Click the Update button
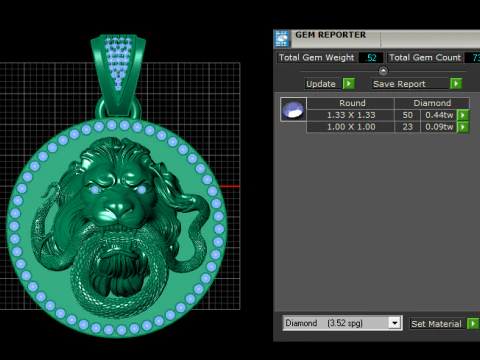This screenshot has height=360, width=480. point(323,84)
